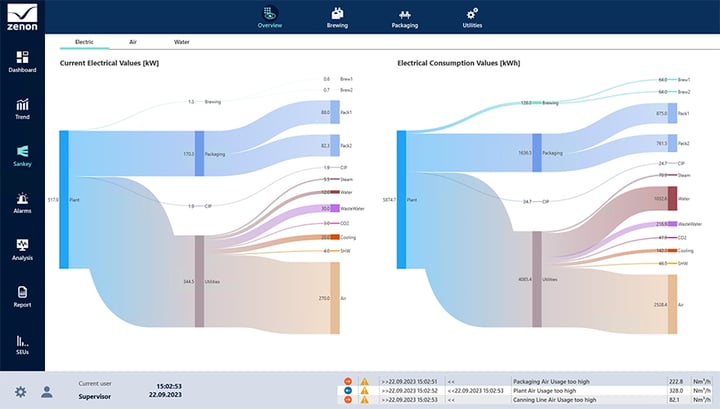This screenshot has height=409, width=720.
Task: Click Utilities node in kWh Sankey chart
Action: click(x=537, y=279)
